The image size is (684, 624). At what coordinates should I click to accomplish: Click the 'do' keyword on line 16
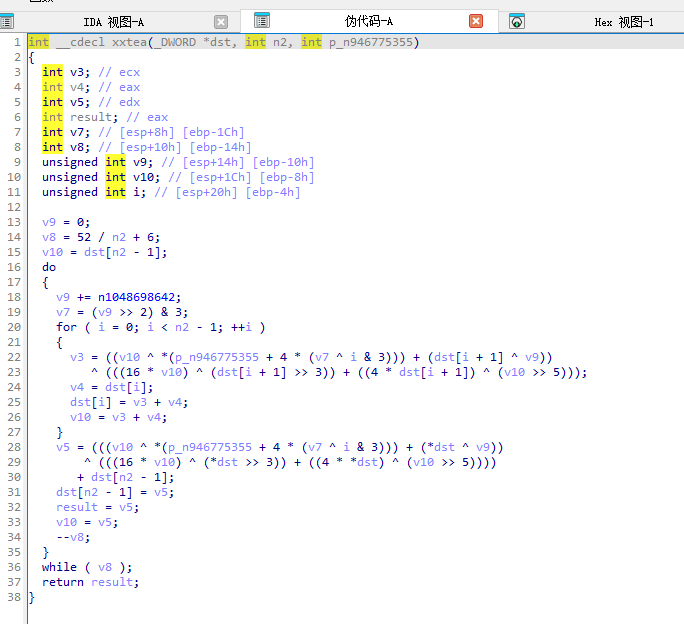coord(49,267)
